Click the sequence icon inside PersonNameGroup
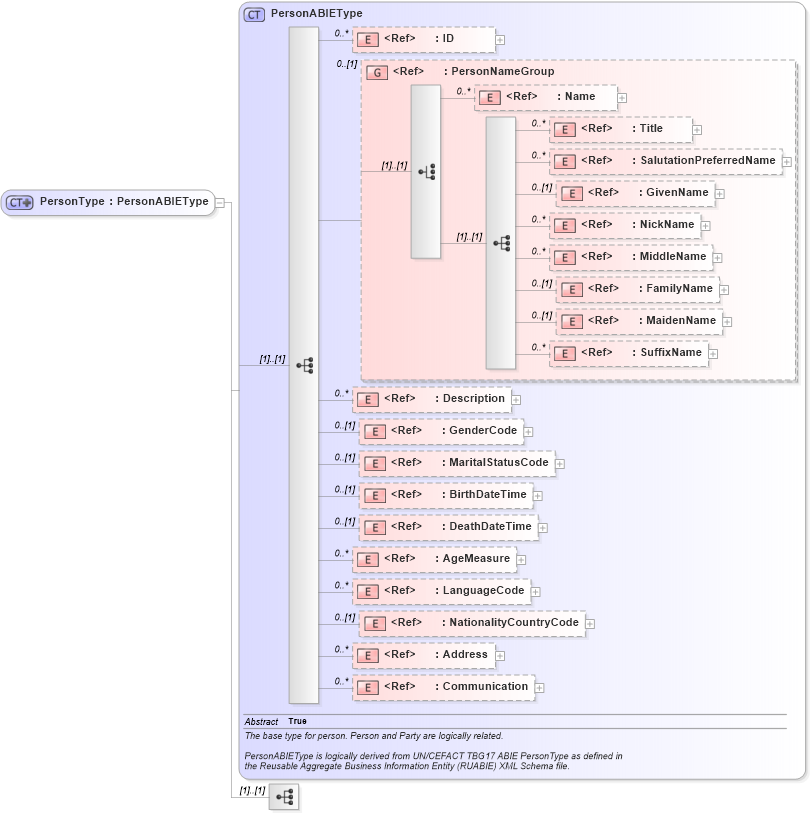Image resolution: width=810 pixels, height=814 pixels. pos(428,171)
